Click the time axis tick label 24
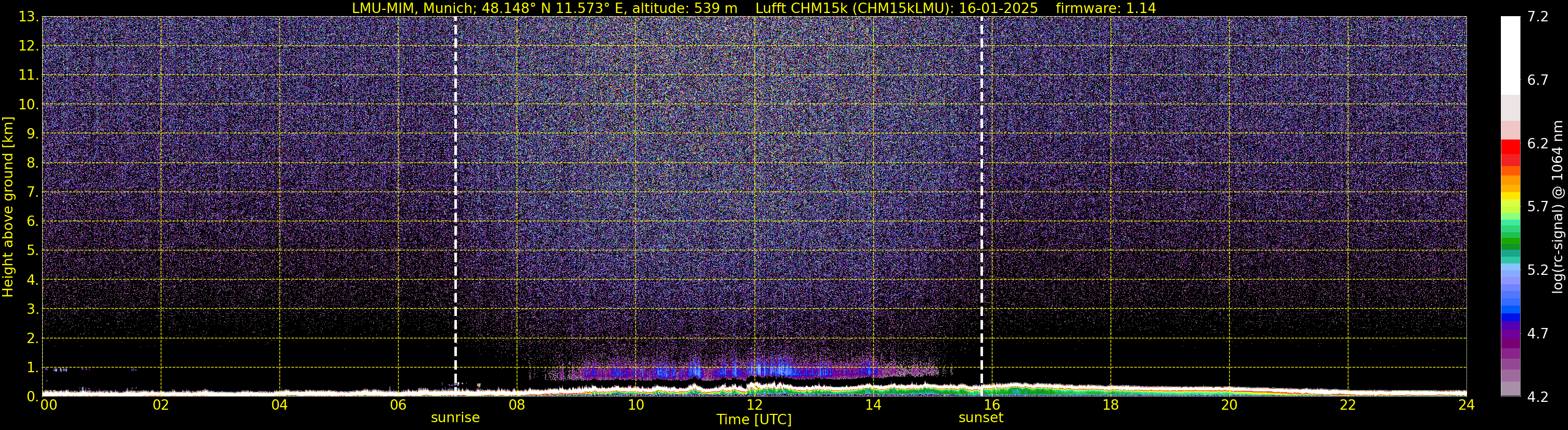The height and width of the screenshot is (430, 1568). (x=1467, y=405)
